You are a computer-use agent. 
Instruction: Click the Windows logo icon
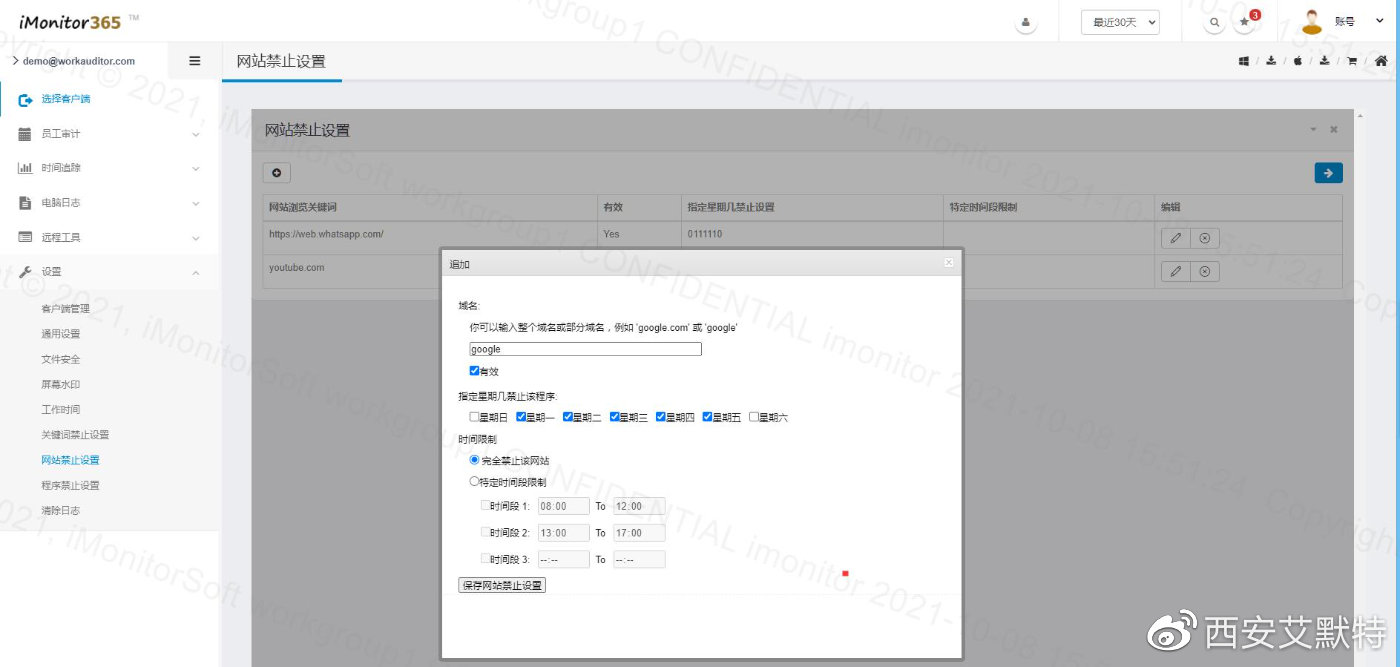1244,61
